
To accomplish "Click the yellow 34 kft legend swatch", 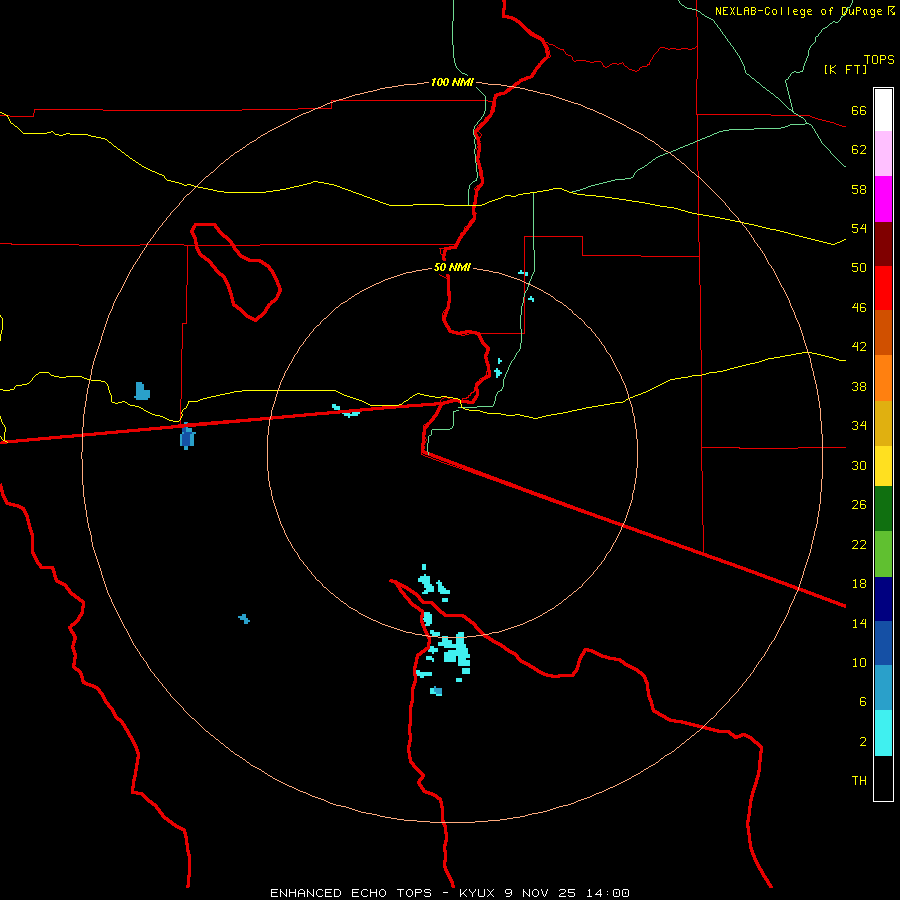I will pyautogui.click(x=883, y=466).
